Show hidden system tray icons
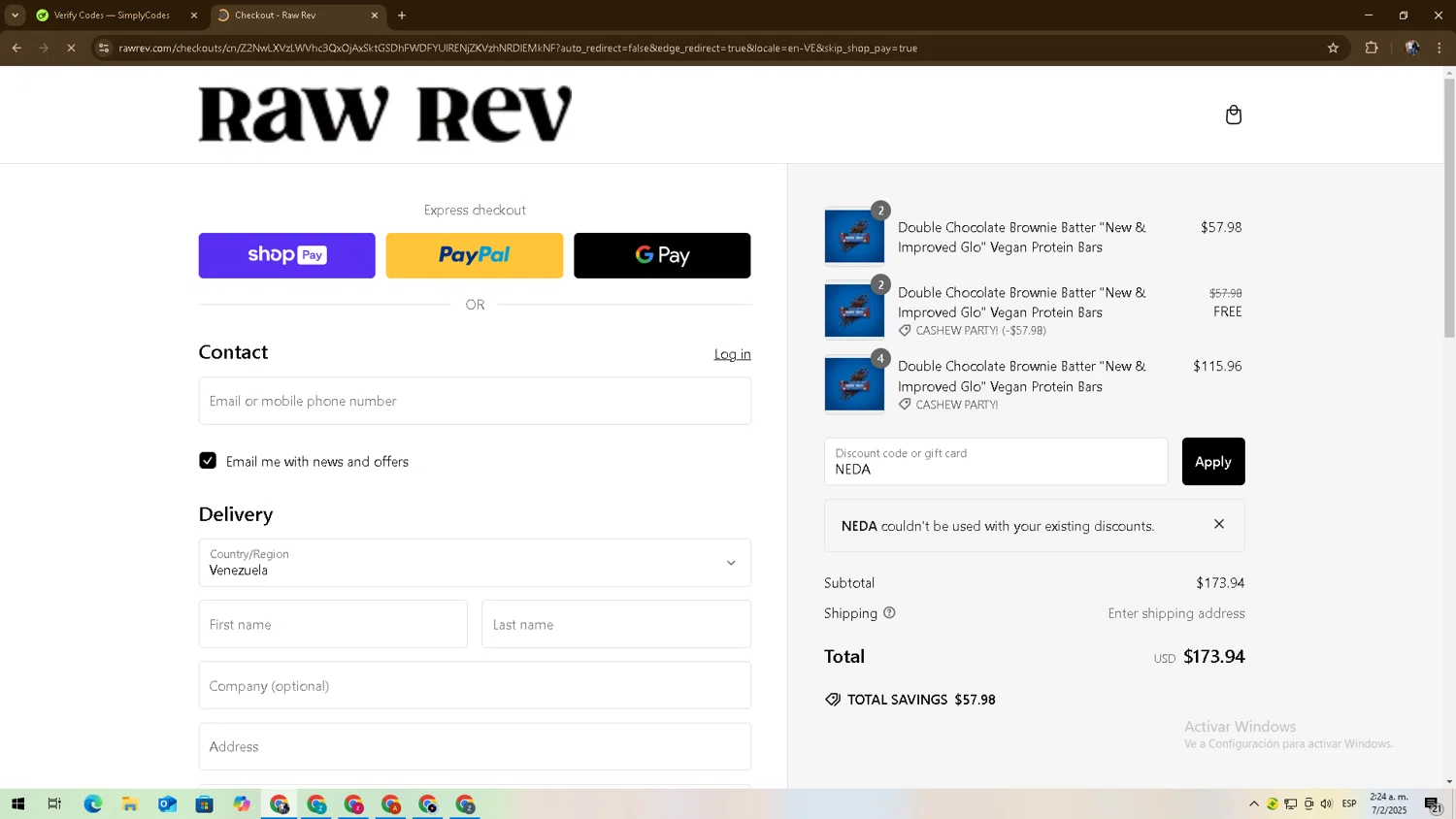This screenshot has width=1456, height=819. click(1254, 804)
